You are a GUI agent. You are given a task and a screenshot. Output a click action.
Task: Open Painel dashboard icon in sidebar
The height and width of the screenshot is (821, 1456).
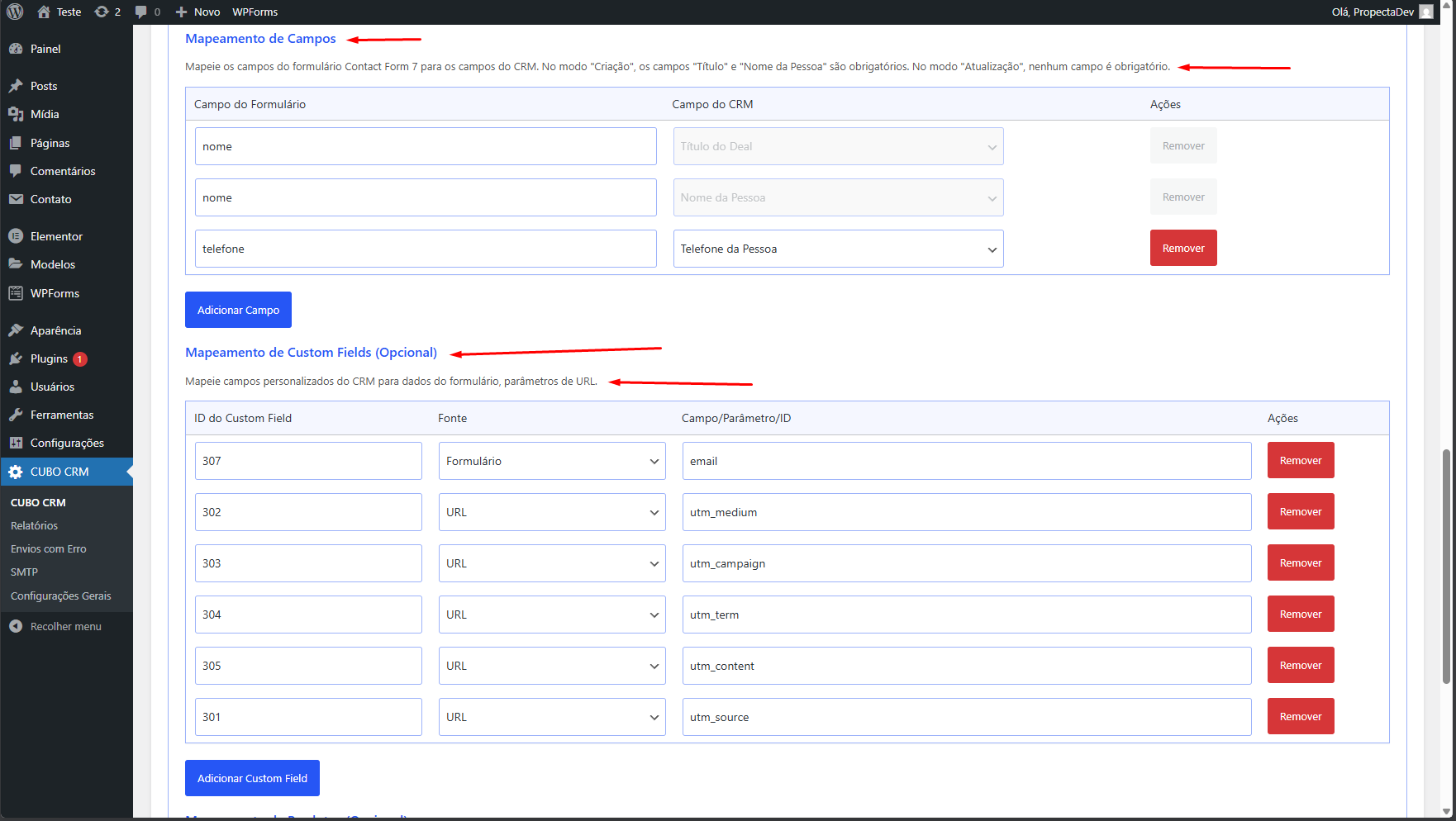pyautogui.click(x=16, y=49)
